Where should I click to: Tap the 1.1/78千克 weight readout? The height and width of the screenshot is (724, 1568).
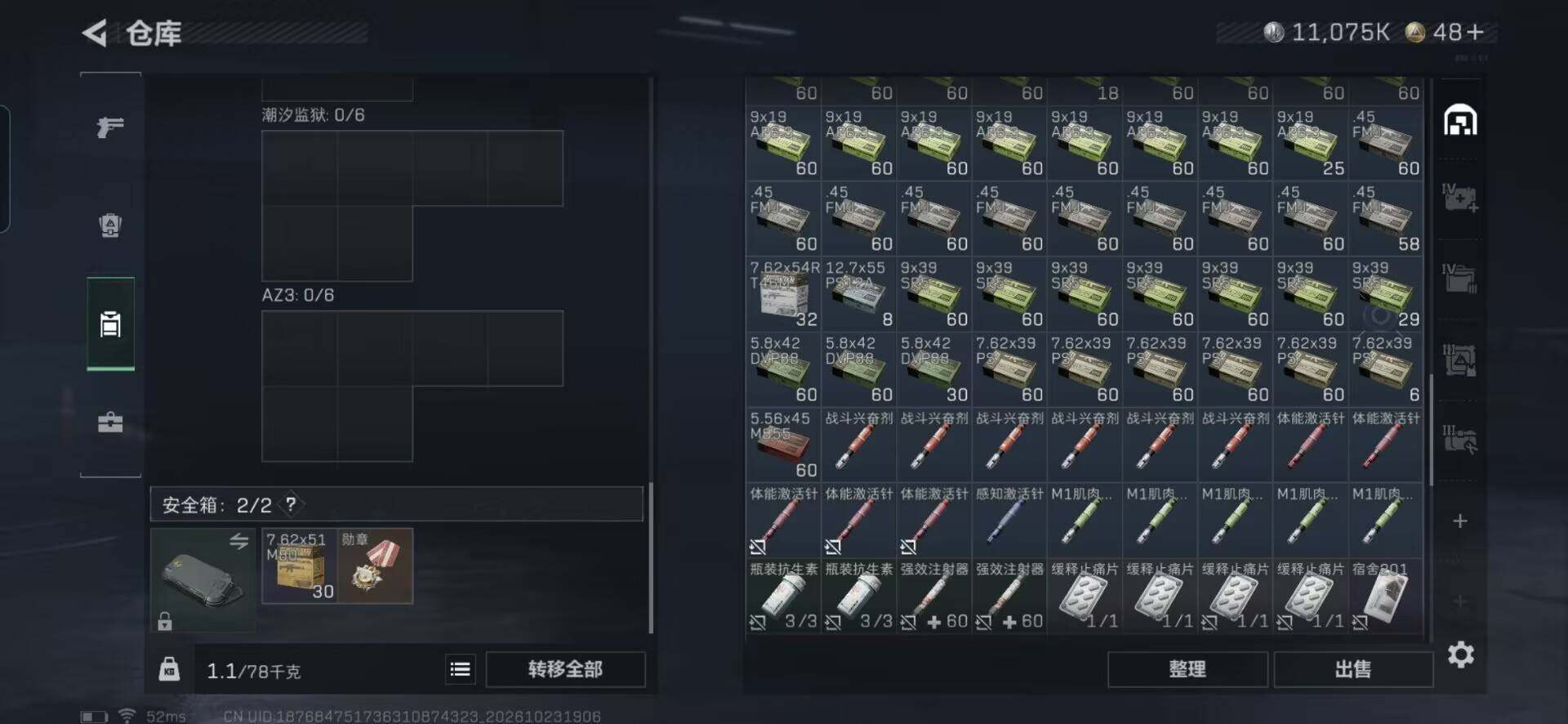pos(253,671)
